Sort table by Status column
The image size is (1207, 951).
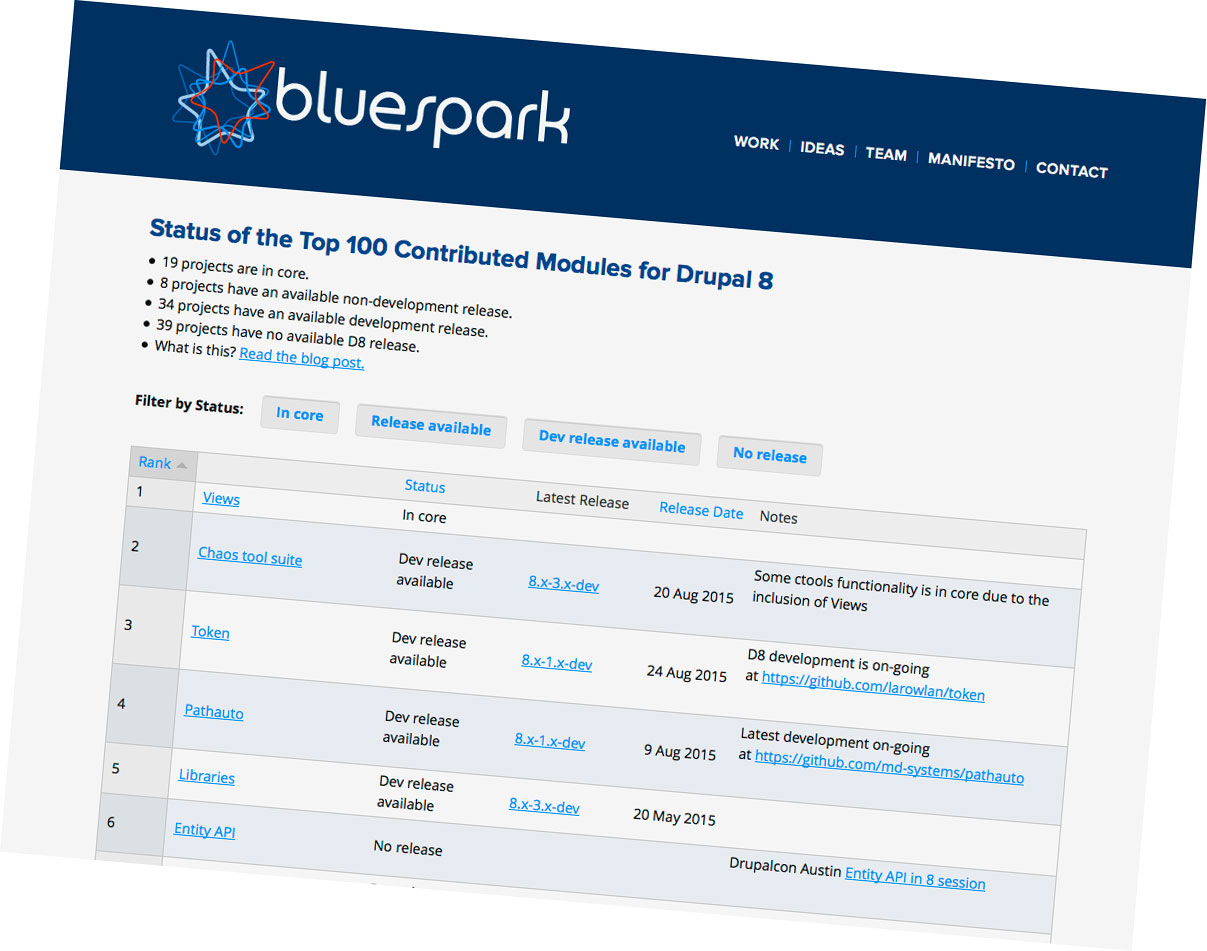425,486
